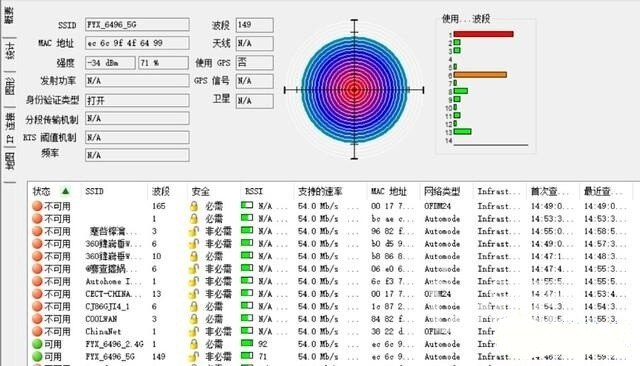This screenshot has width=640, height=366.
Task: Click the red status orb in the ChinaNet row
Action: click(37, 332)
